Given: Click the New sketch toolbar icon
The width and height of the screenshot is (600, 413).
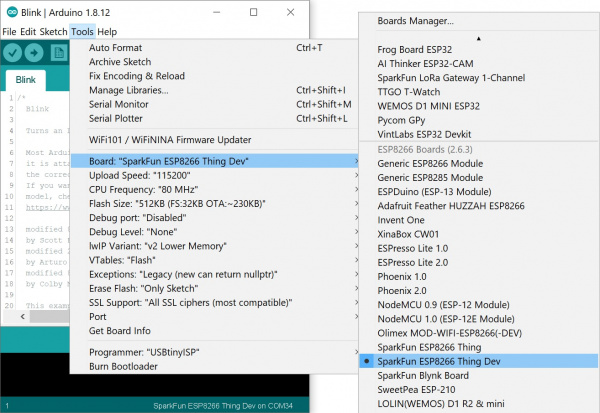Looking at the screenshot, I should click(59, 52).
